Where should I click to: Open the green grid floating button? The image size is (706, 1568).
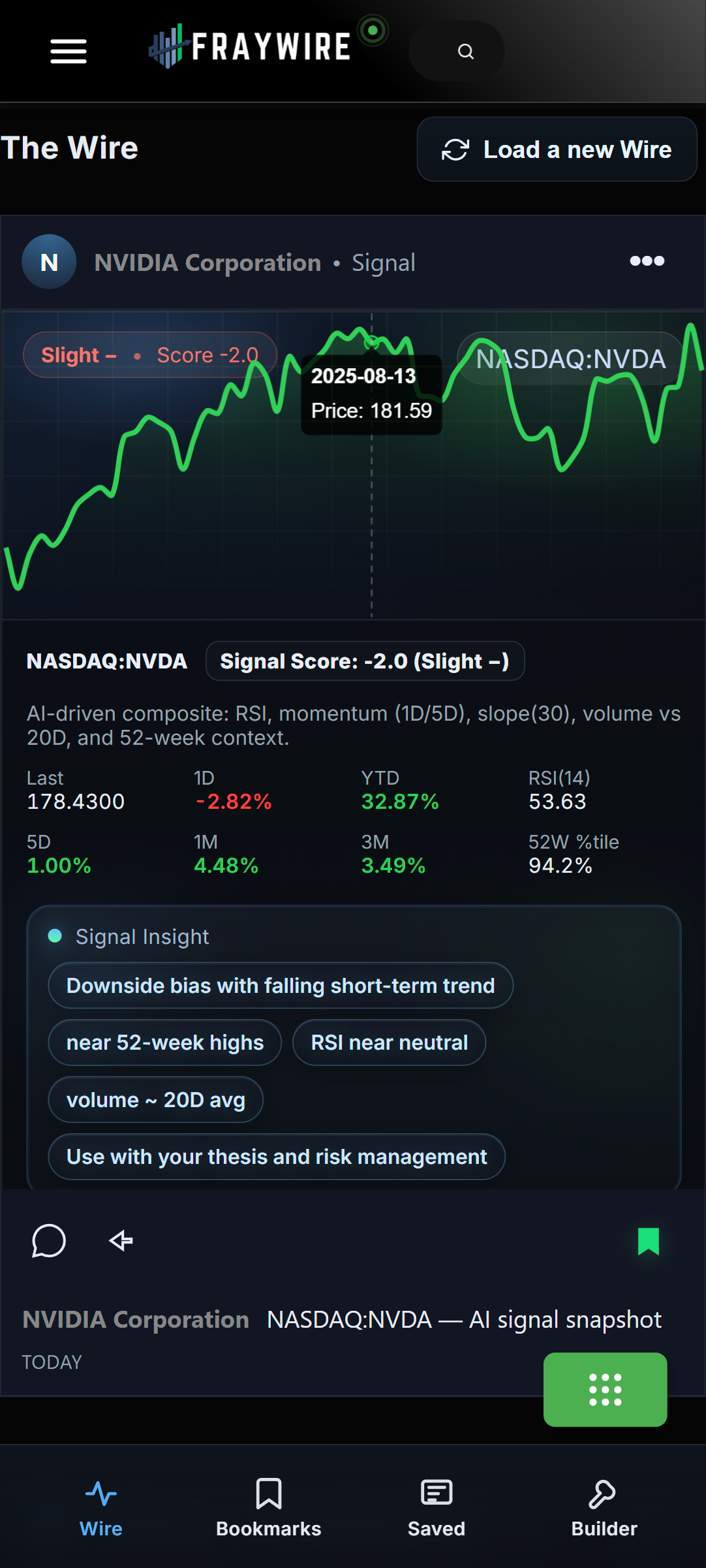(x=605, y=1389)
